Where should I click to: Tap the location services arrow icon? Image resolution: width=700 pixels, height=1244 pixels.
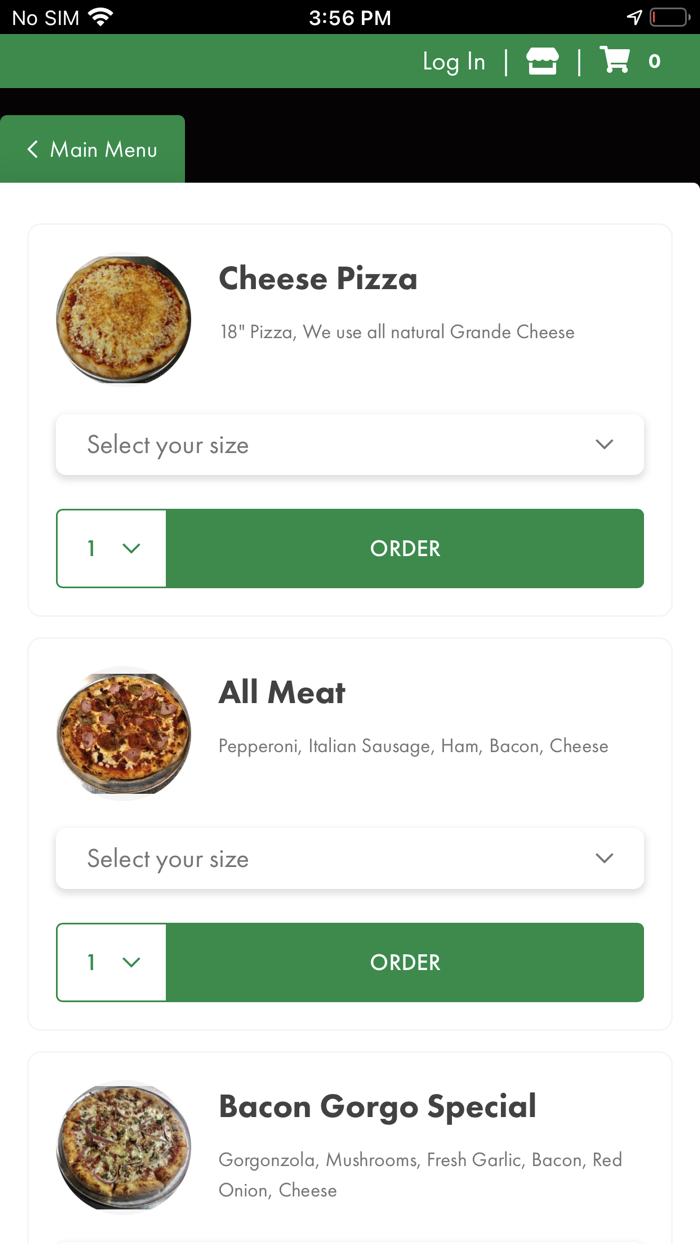coord(634,17)
